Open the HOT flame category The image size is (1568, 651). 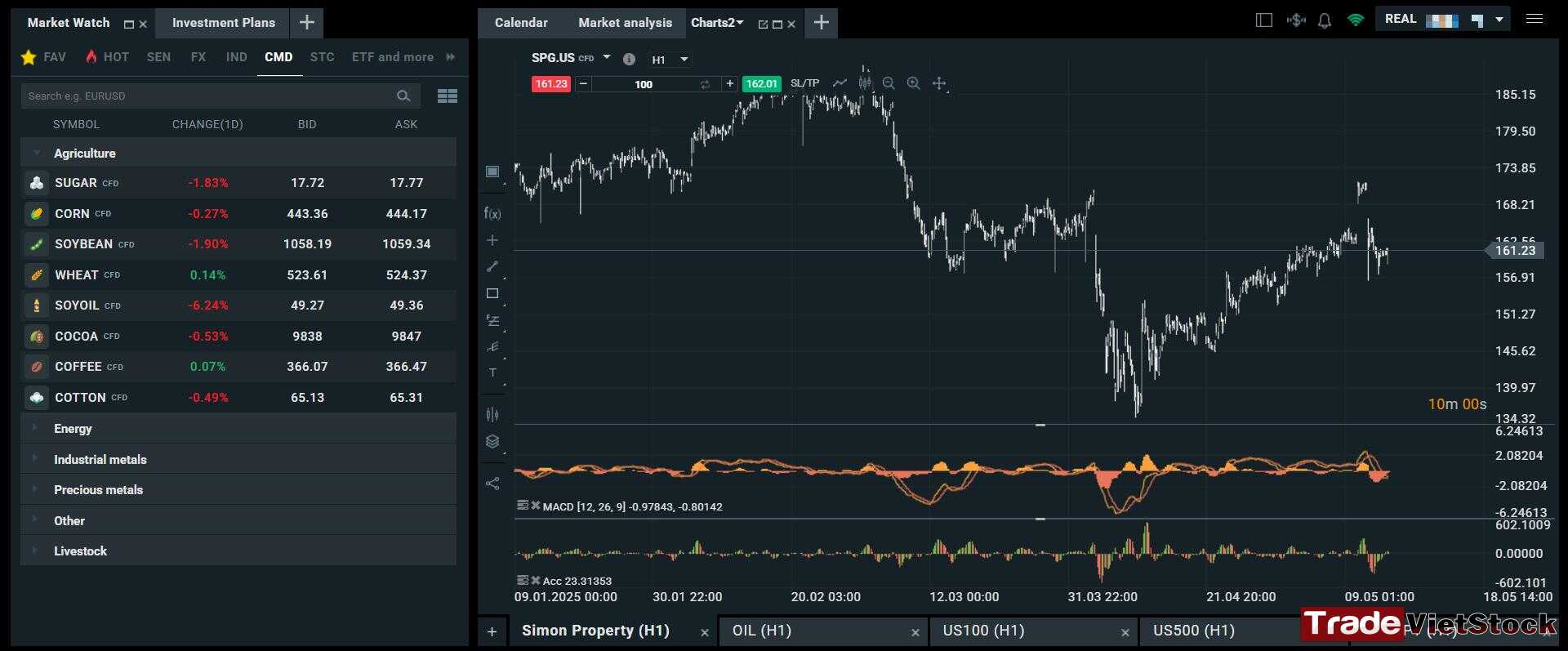[107, 57]
